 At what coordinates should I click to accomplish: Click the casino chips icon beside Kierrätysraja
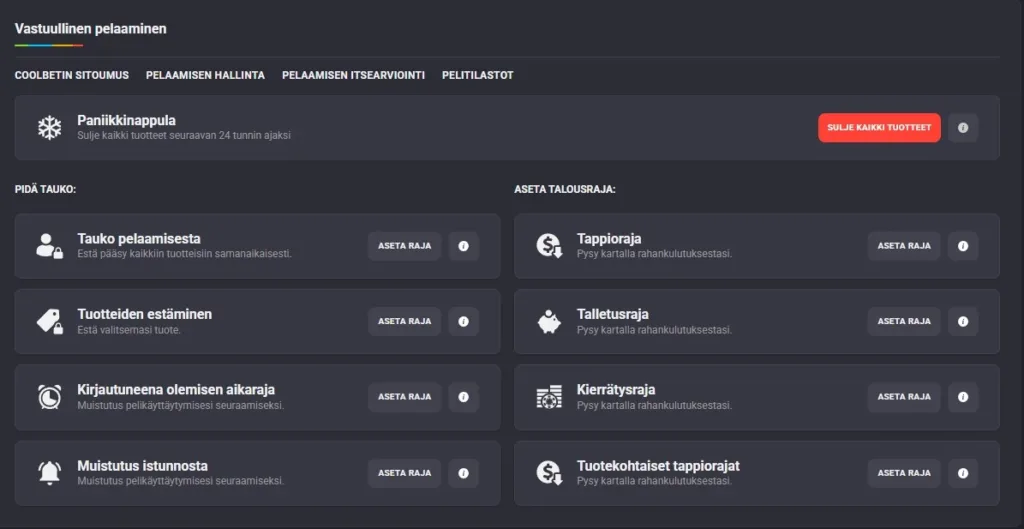[549, 397]
